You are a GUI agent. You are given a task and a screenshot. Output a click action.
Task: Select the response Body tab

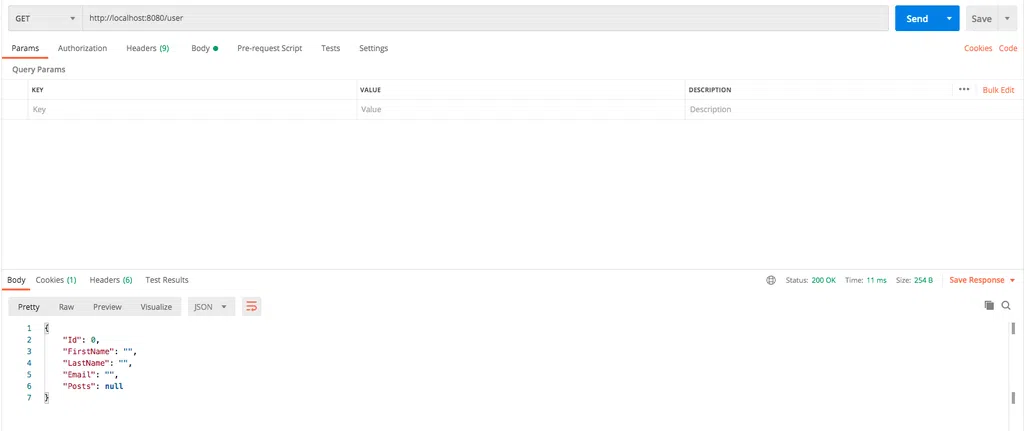(16, 280)
